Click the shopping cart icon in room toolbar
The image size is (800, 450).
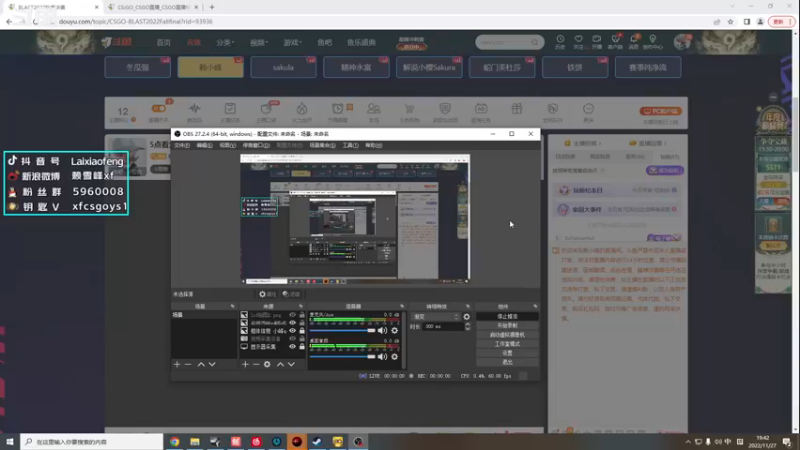[409, 109]
